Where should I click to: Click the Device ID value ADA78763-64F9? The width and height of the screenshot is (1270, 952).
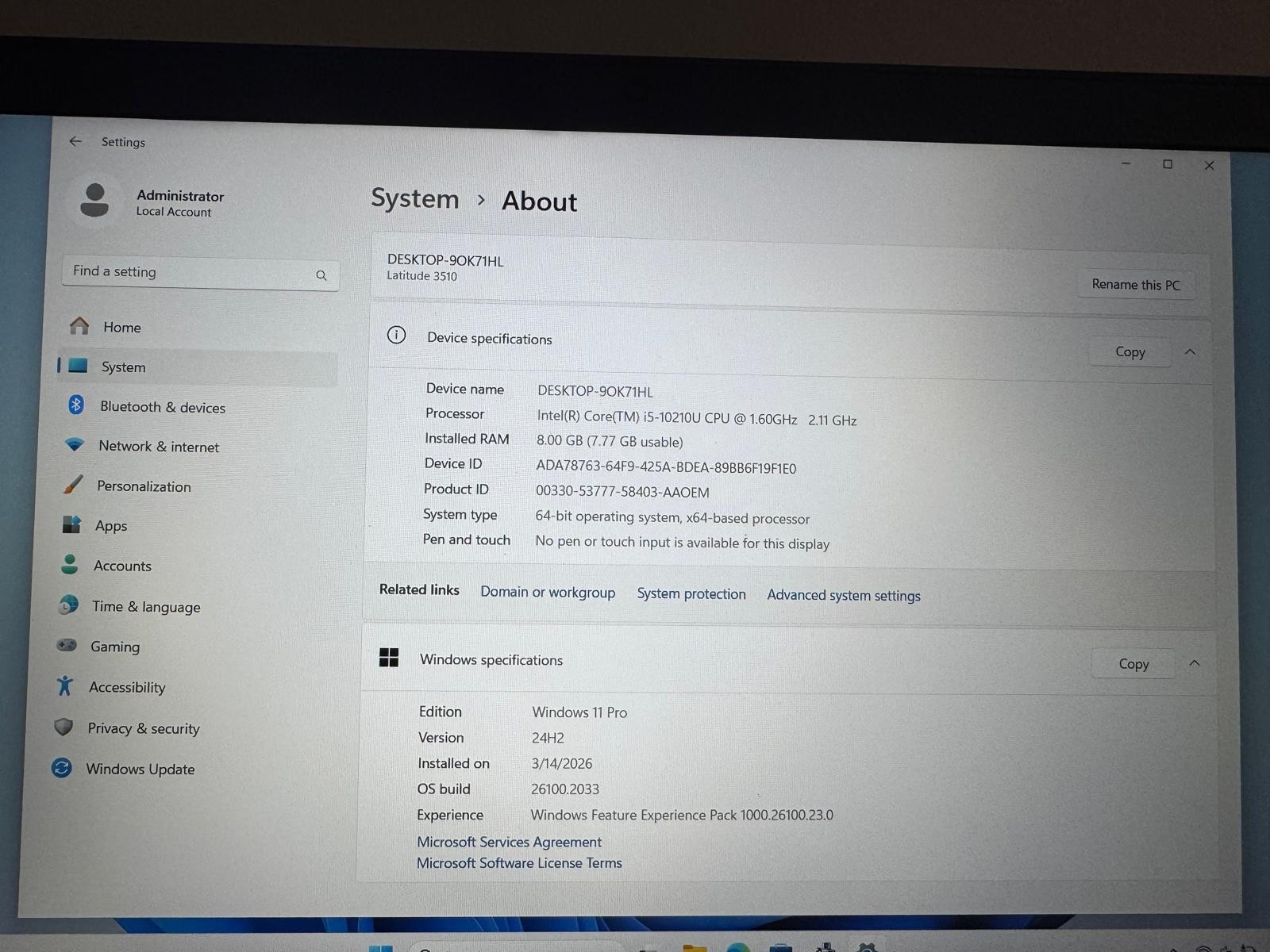click(x=666, y=468)
